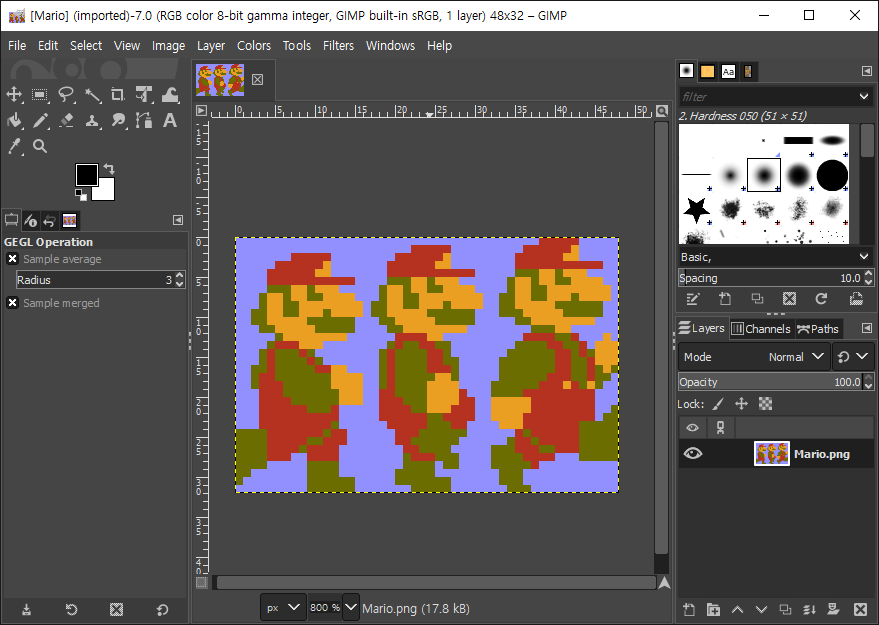The height and width of the screenshot is (625, 879).
Task: Select the Paths tool
Action: [144, 120]
